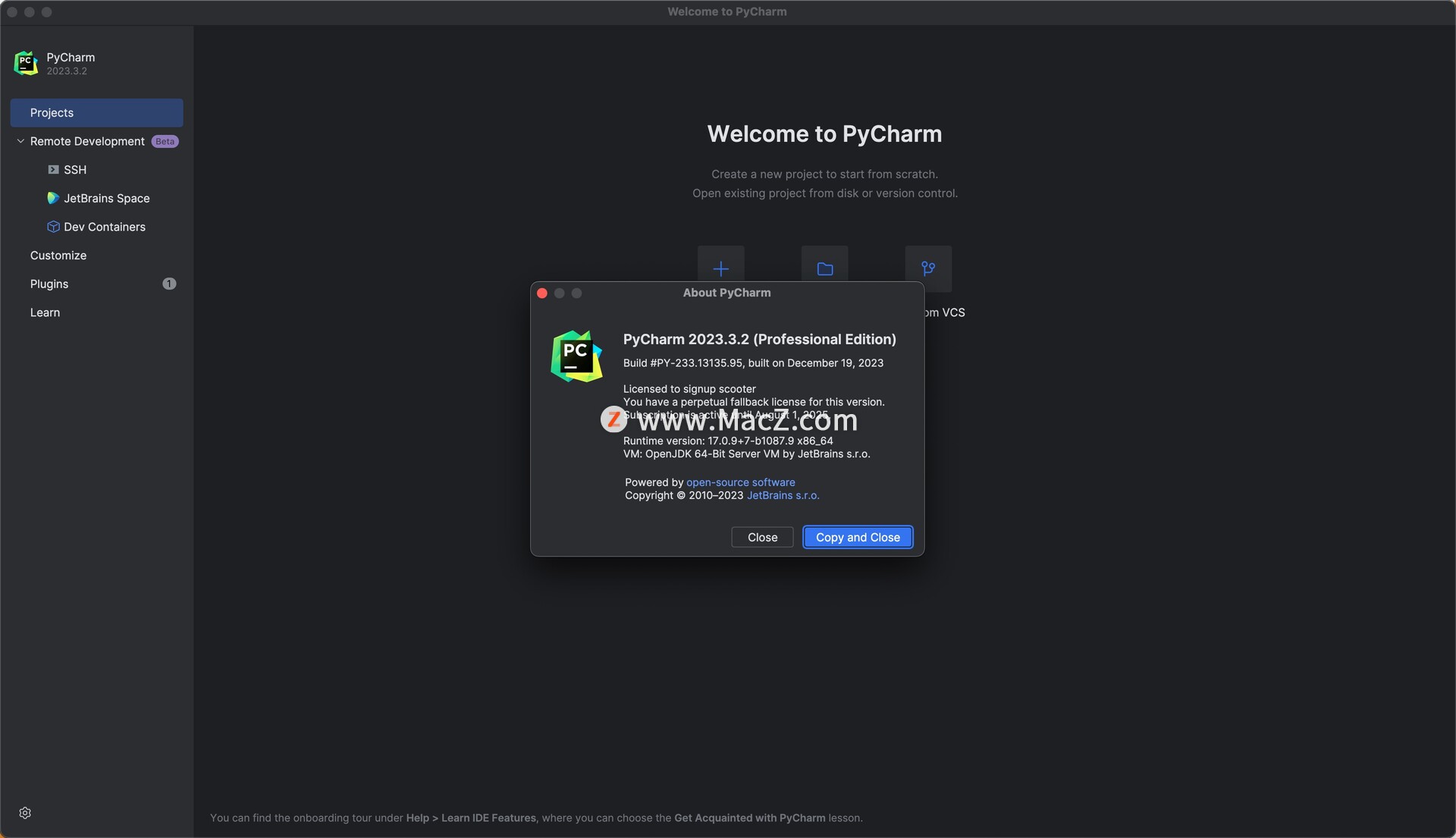Close About PyCharm dialog with red button
1456x838 pixels.
(542, 293)
